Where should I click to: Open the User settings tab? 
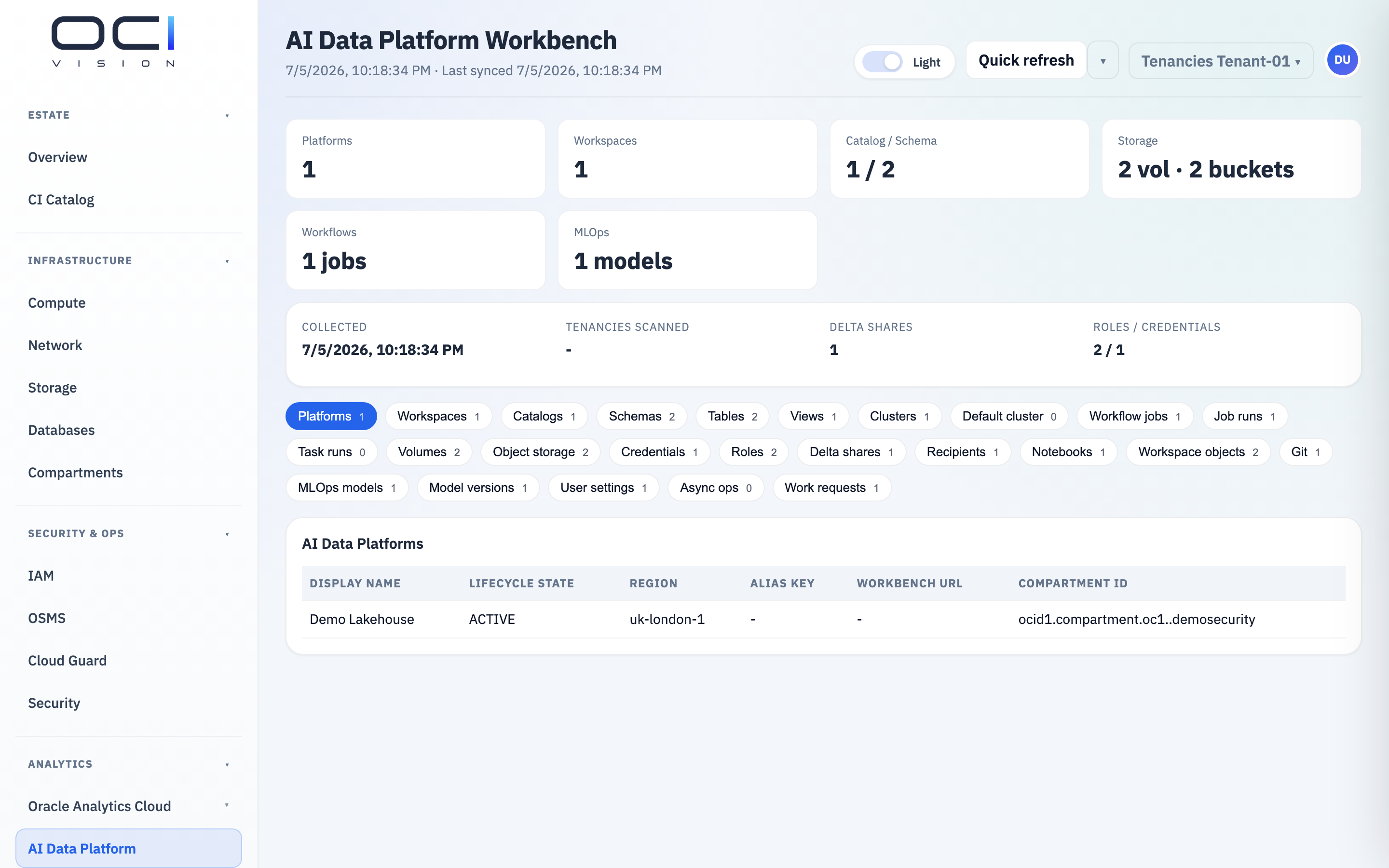603,488
